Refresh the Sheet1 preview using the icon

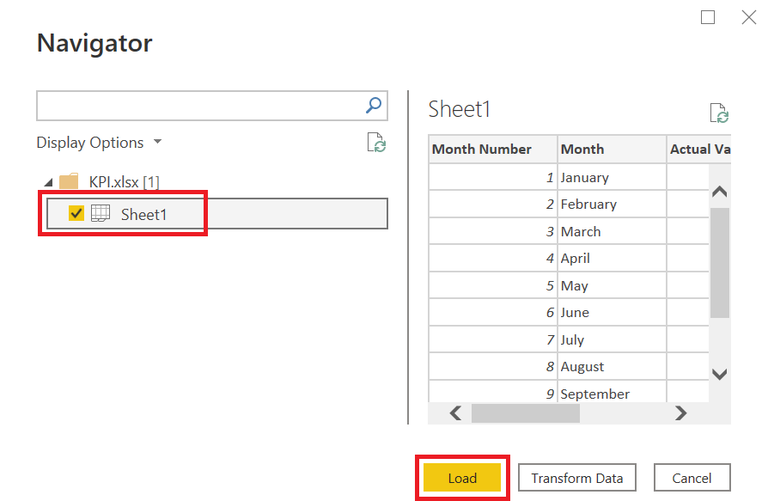[718, 113]
